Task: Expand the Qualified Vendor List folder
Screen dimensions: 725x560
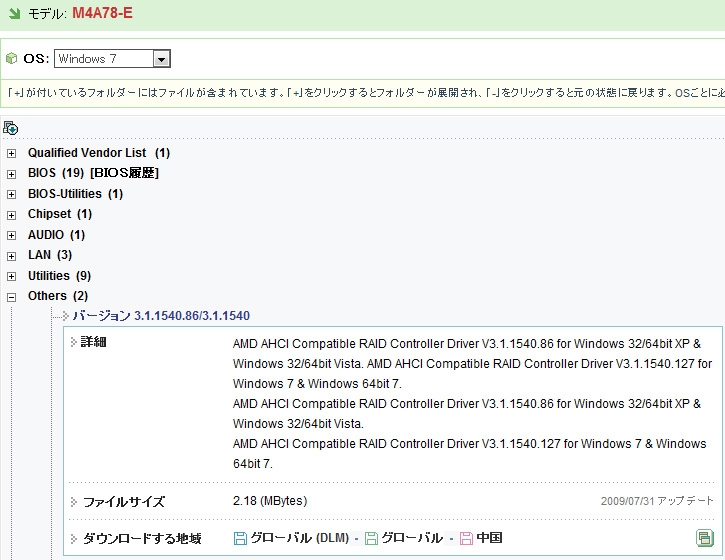Action: 12,154
